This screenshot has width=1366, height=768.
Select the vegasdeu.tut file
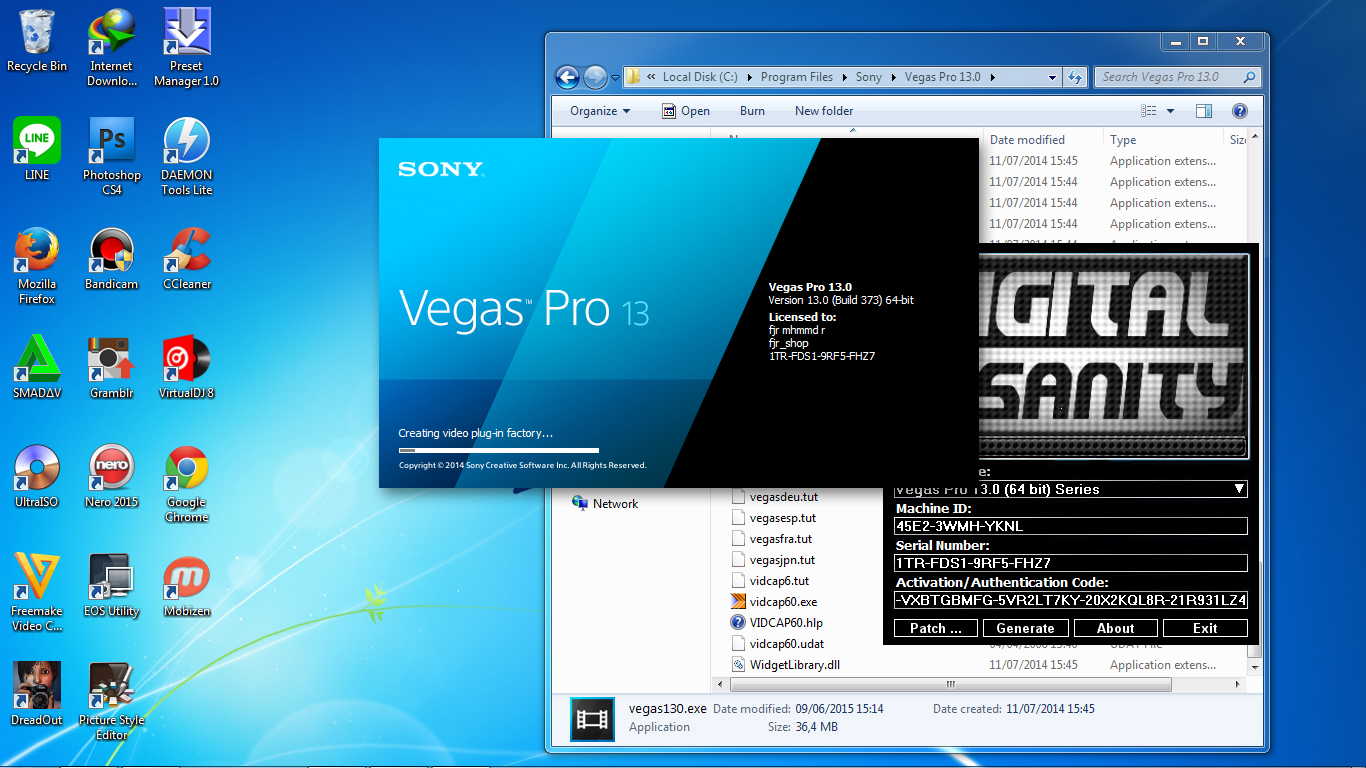(773, 497)
